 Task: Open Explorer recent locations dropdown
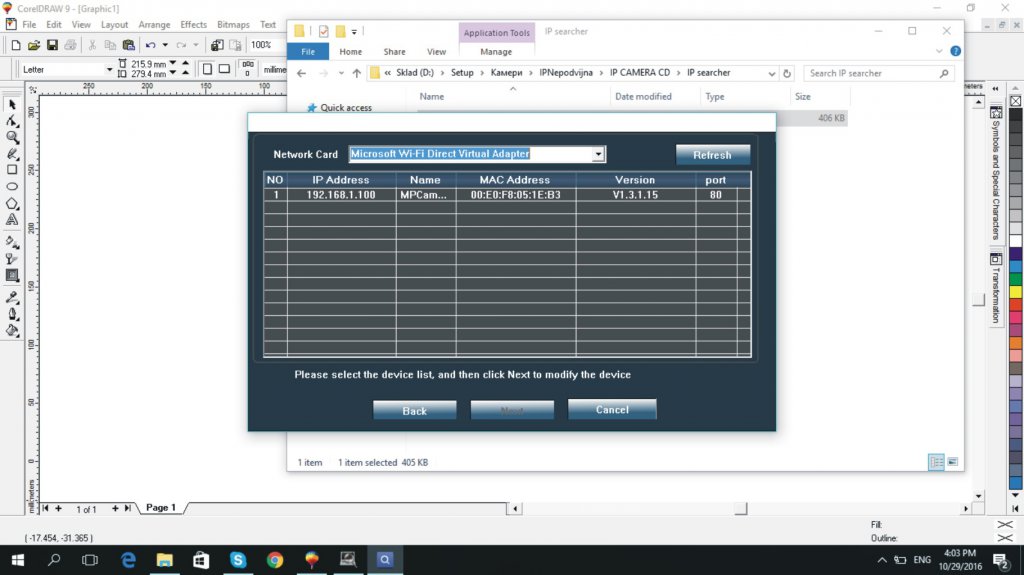coord(341,73)
